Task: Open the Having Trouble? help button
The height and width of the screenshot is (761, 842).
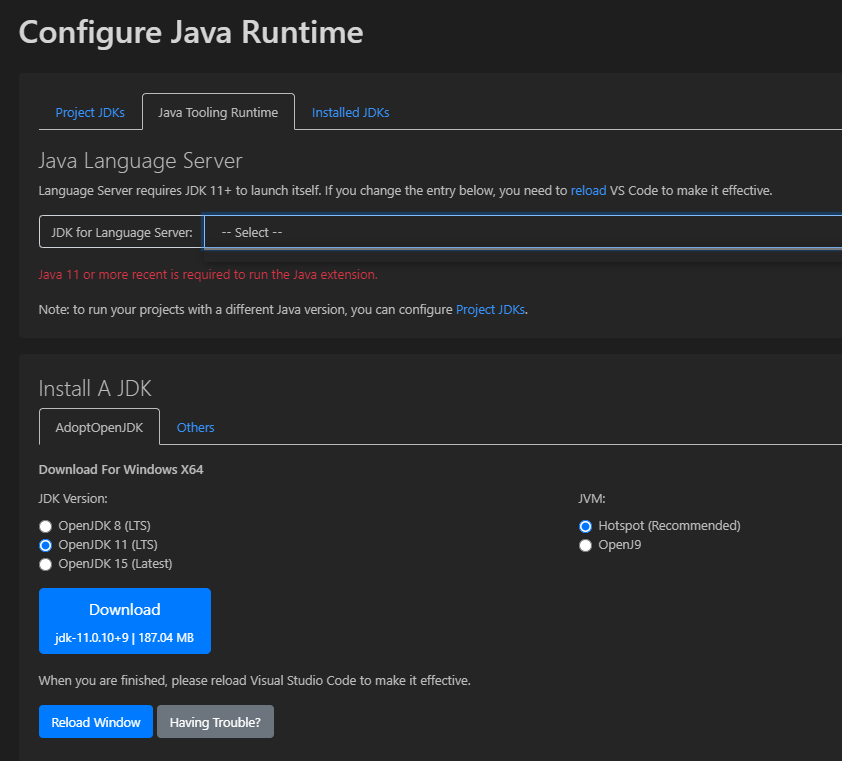Action: tap(215, 722)
